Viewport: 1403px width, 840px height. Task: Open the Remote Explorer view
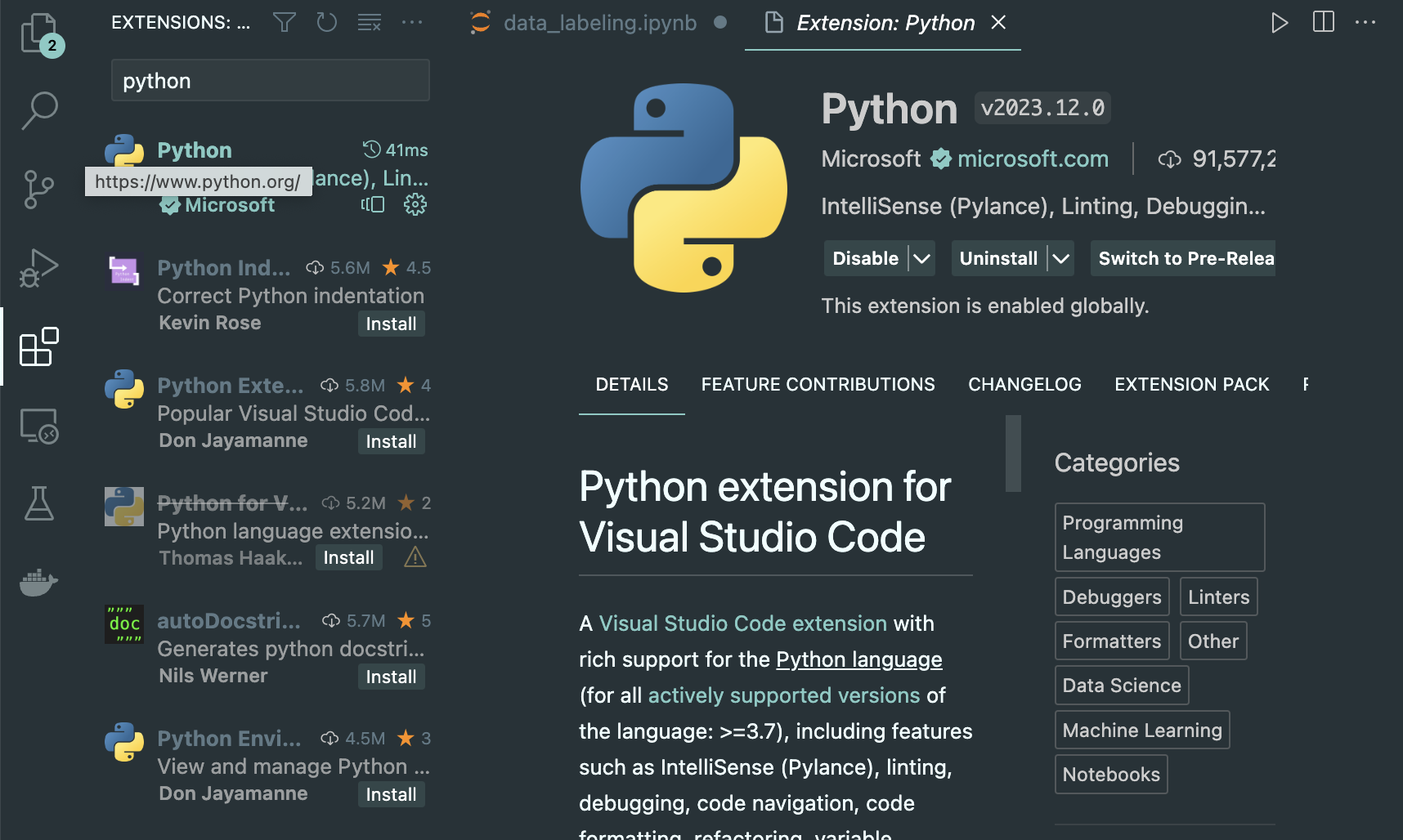(38, 426)
